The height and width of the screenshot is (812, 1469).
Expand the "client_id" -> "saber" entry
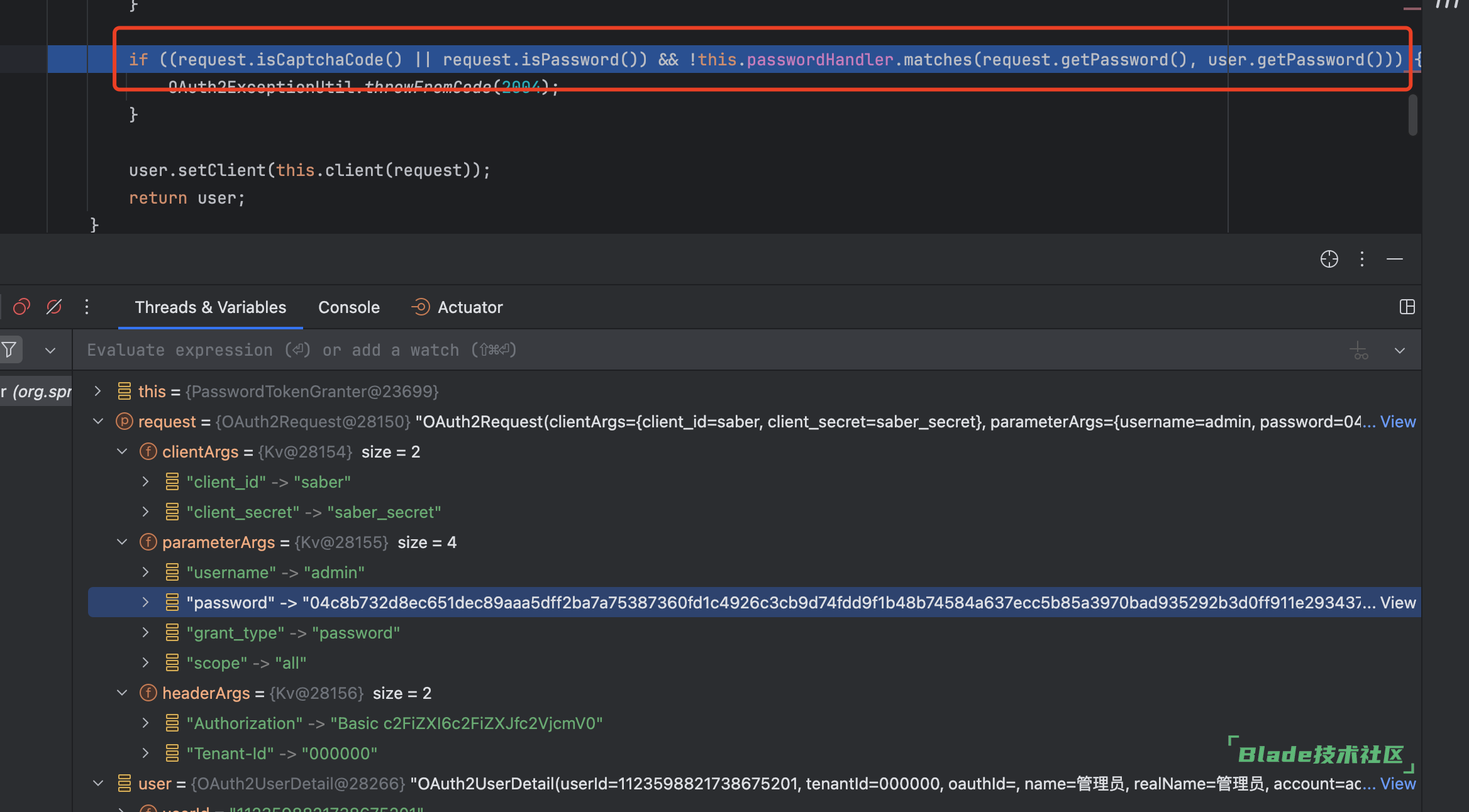[x=146, y=481]
